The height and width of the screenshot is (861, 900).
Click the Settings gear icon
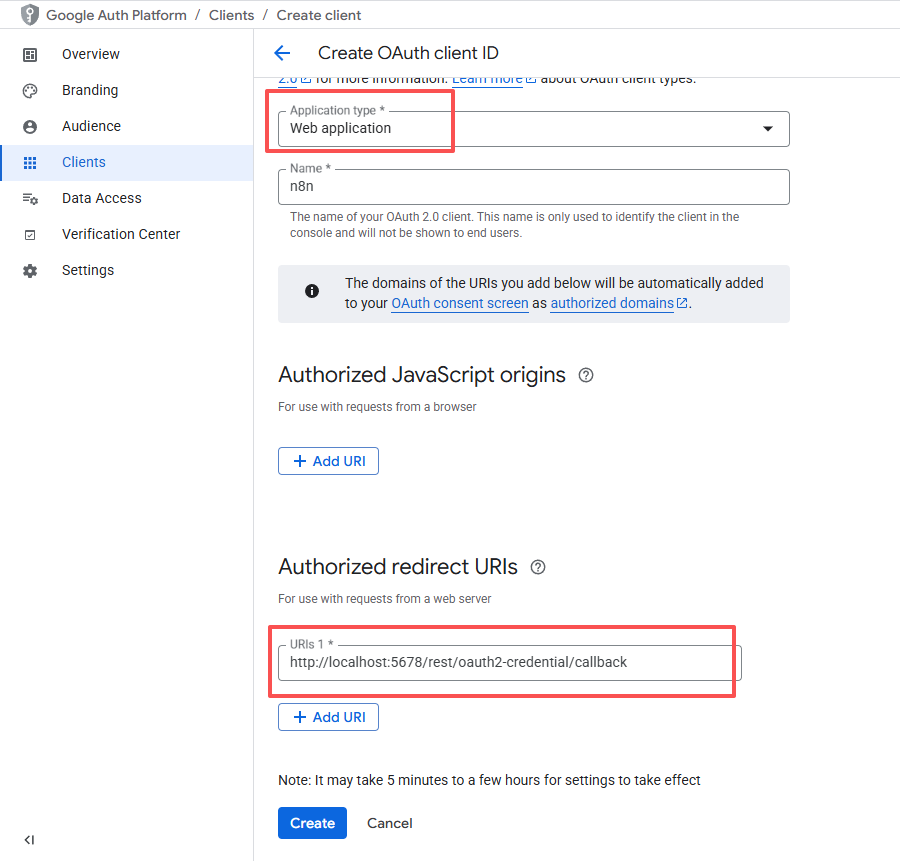click(x=30, y=271)
